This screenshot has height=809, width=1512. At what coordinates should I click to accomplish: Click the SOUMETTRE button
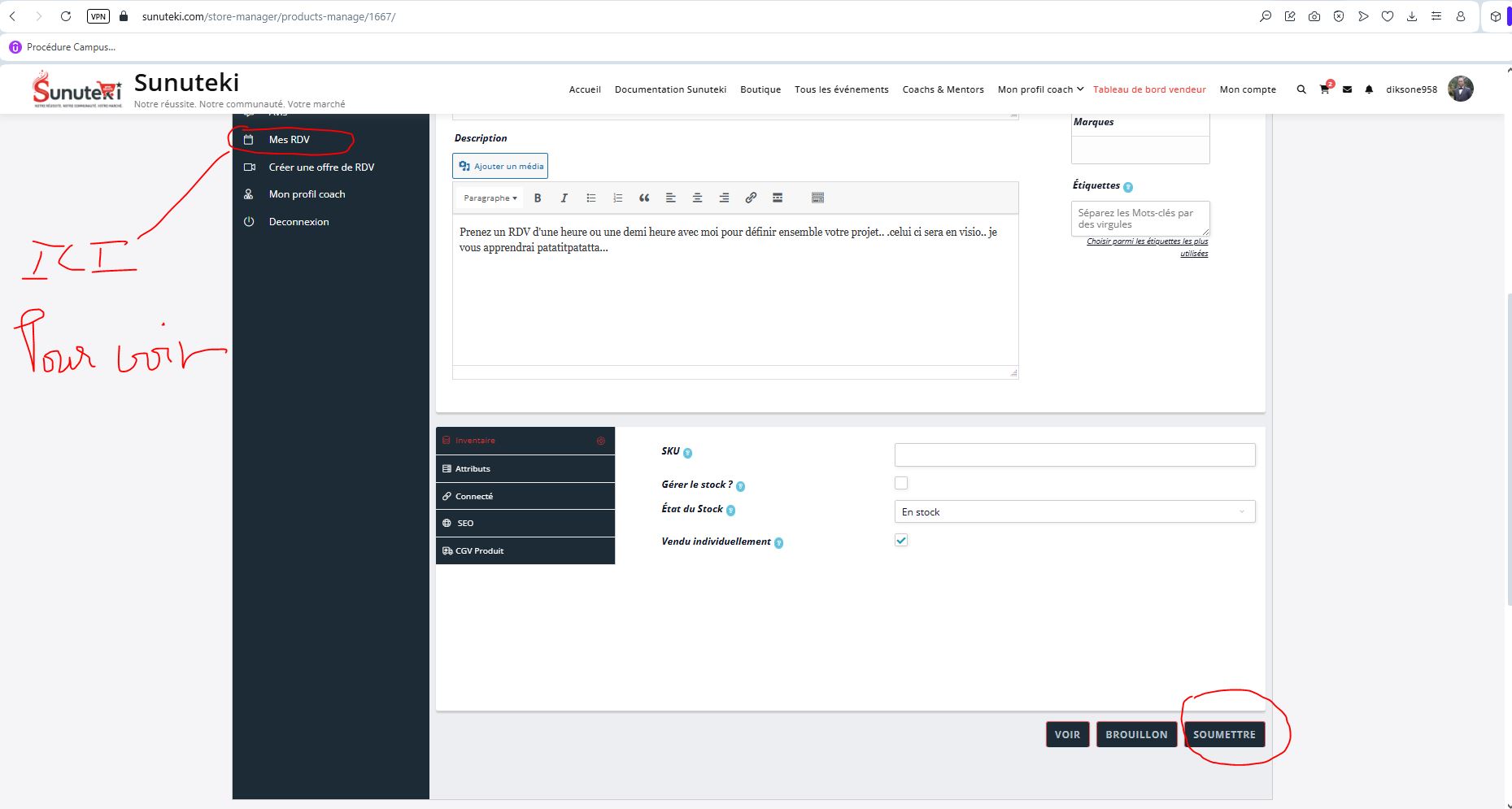click(1224, 734)
